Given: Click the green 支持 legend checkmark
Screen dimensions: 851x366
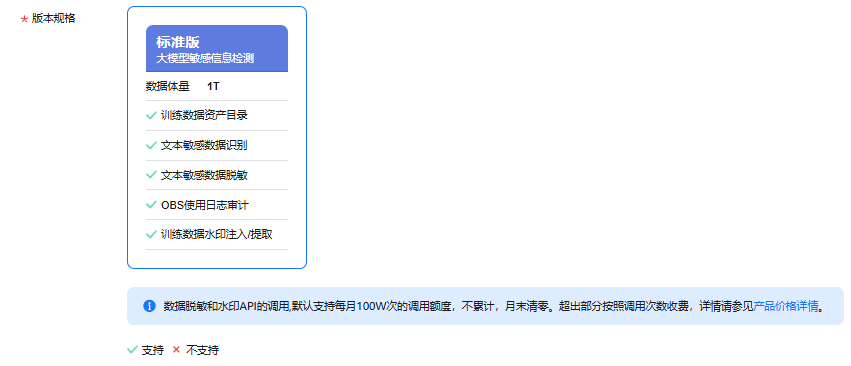Looking at the screenshot, I should 132,350.
